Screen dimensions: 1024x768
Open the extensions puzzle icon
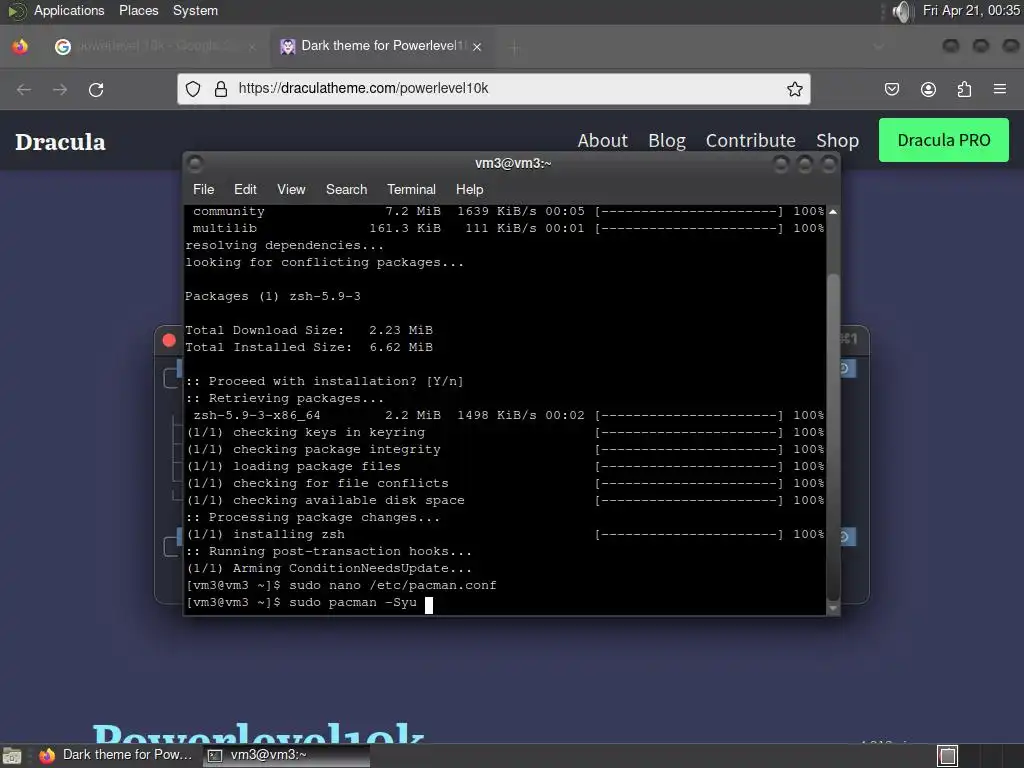coord(964,89)
